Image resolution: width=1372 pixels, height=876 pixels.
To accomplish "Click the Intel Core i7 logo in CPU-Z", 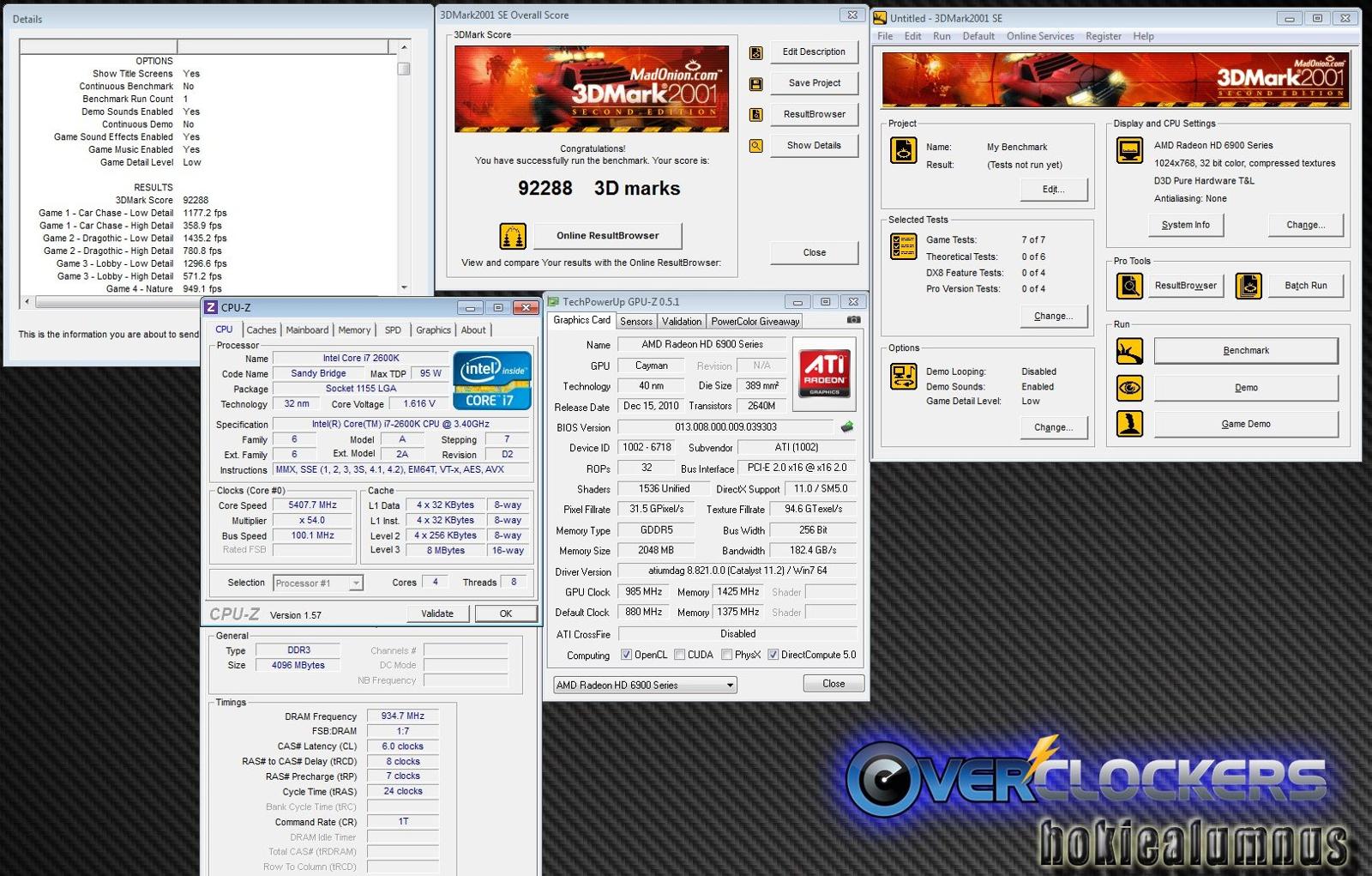I will pos(492,380).
